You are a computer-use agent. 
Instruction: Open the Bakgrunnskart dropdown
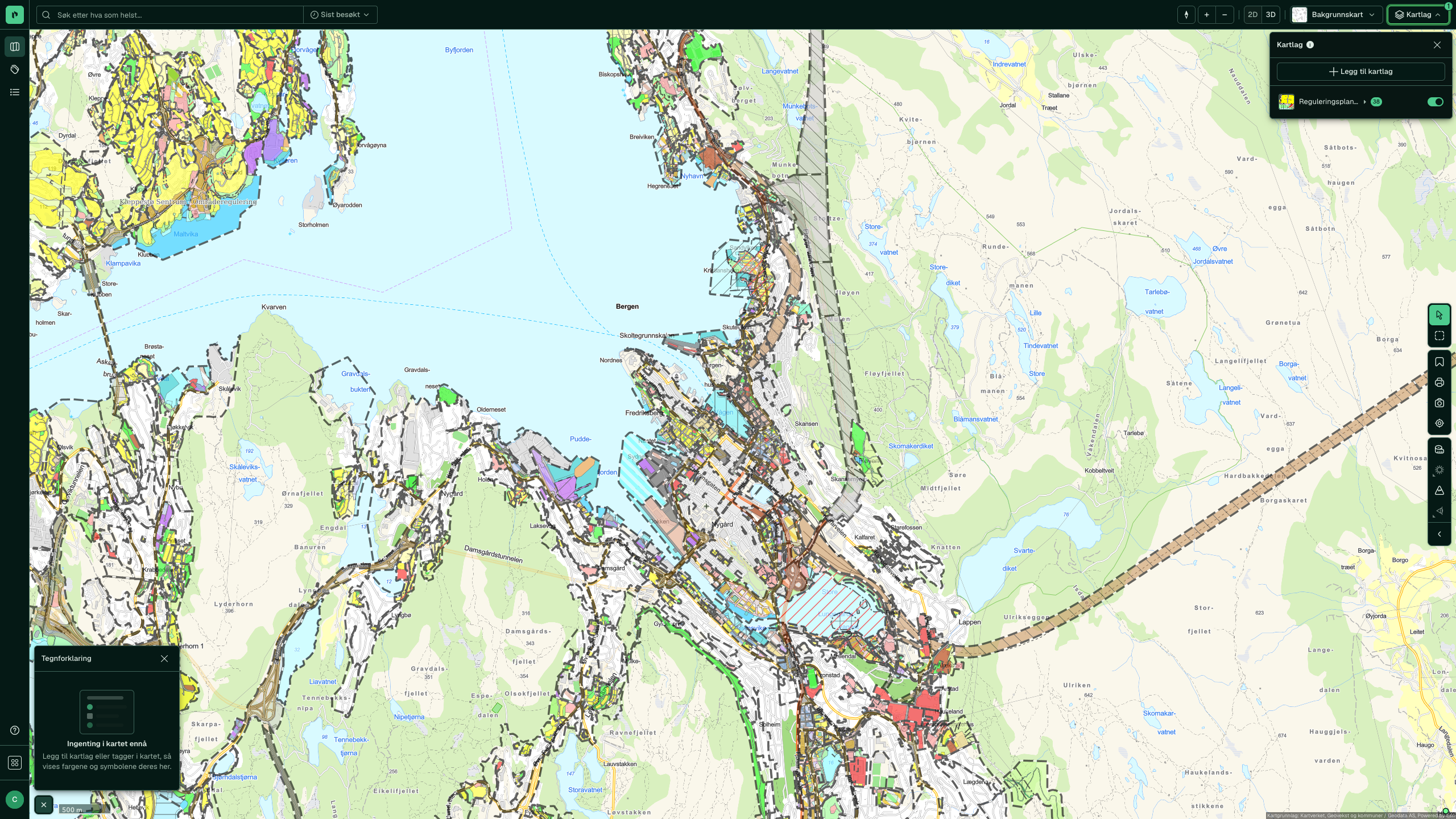pos(1337,15)
